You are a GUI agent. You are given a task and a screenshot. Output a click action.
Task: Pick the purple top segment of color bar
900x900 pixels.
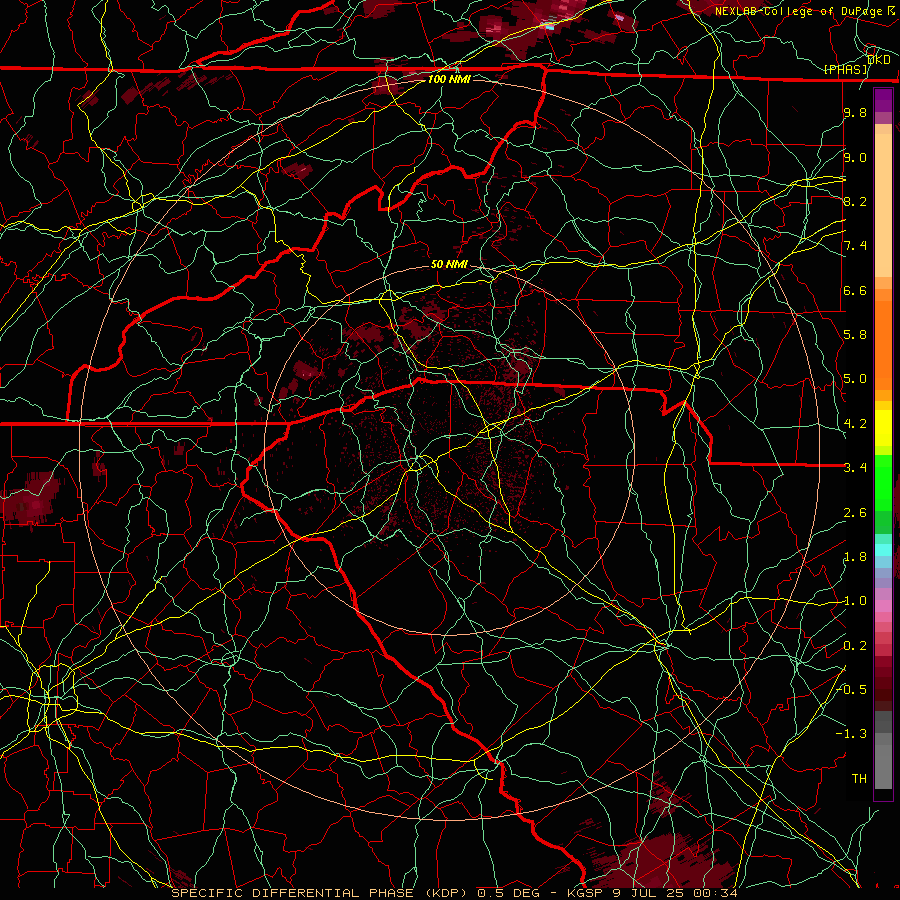pyautogui.click(x=883, y=100)
